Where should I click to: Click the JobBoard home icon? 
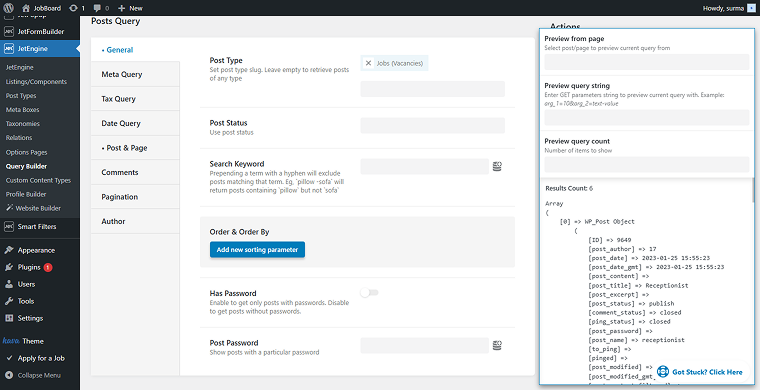[x=26, y=8]
